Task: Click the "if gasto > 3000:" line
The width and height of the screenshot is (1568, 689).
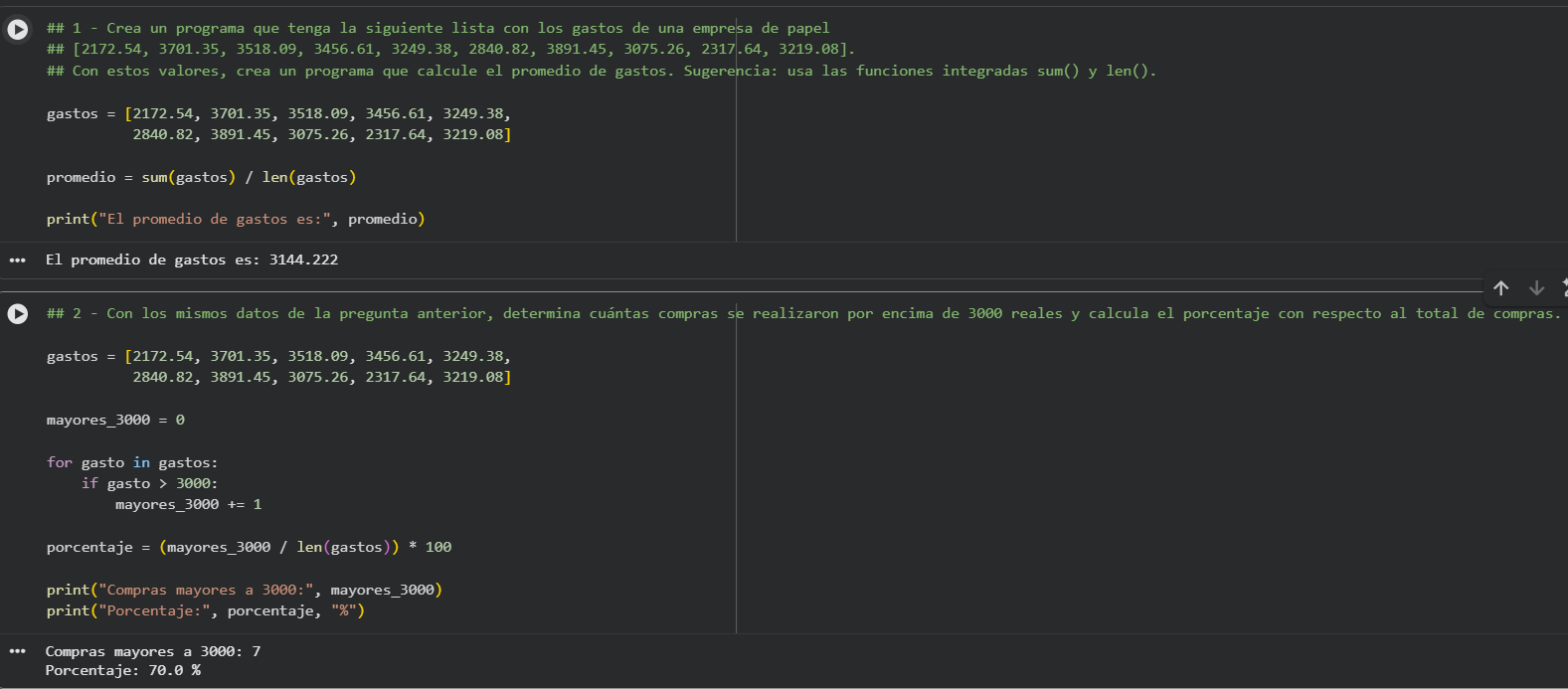Action: point(149,483)
